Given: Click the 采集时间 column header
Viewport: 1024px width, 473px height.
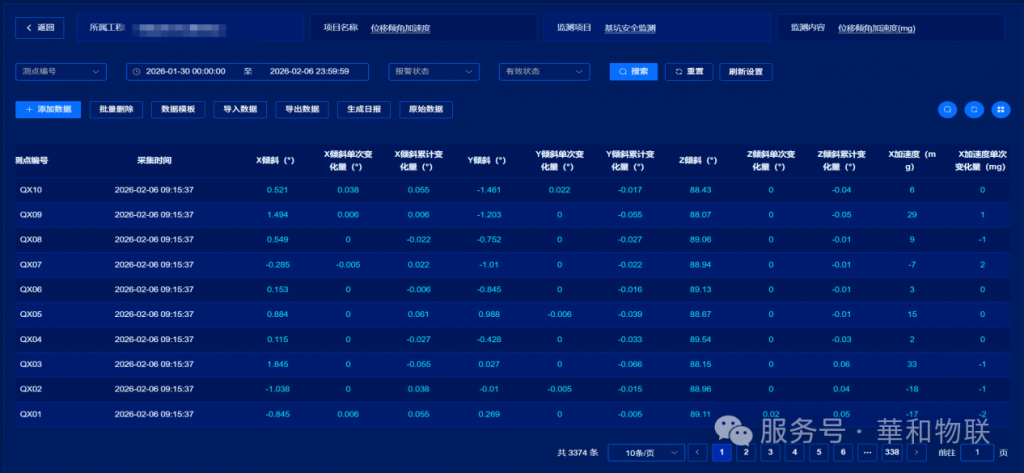Looking at the screenshot, I should pyautogui.click(x=154, y=161).
